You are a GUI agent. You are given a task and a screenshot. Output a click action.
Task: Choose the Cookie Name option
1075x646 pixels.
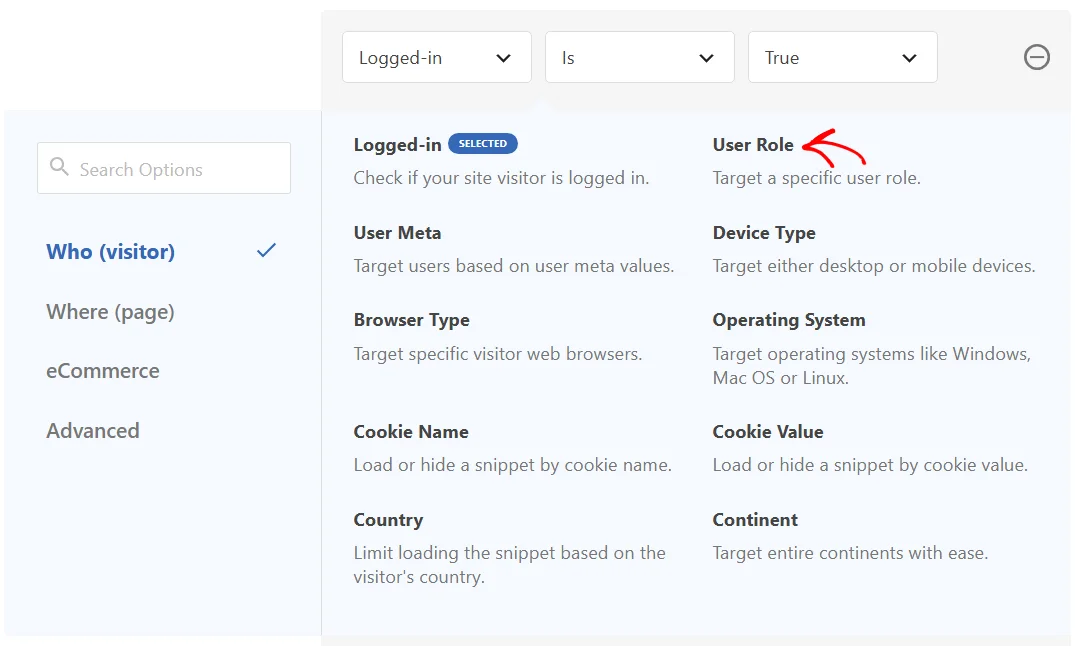[x=411, y=431]
